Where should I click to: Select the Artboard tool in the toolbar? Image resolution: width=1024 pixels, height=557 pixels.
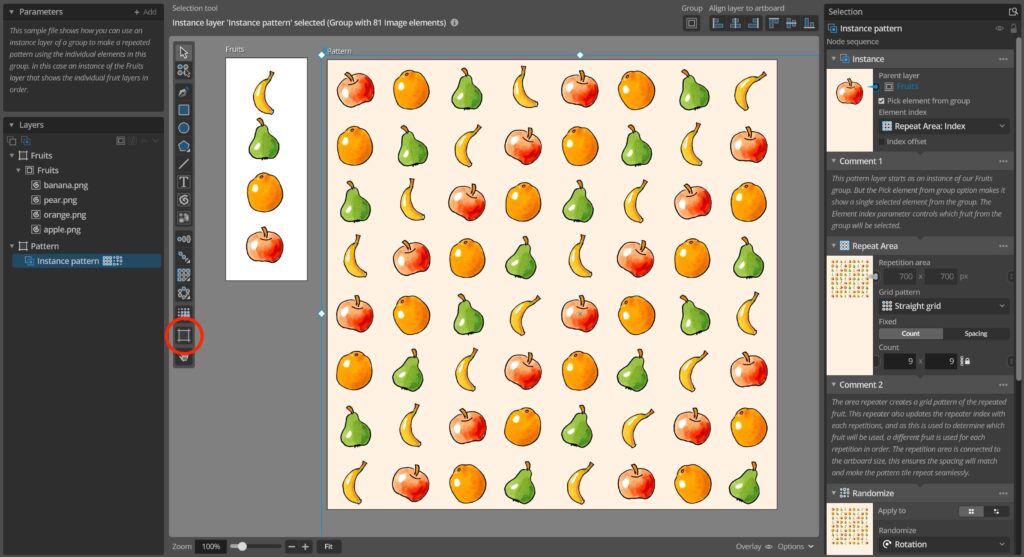[184, 336]
